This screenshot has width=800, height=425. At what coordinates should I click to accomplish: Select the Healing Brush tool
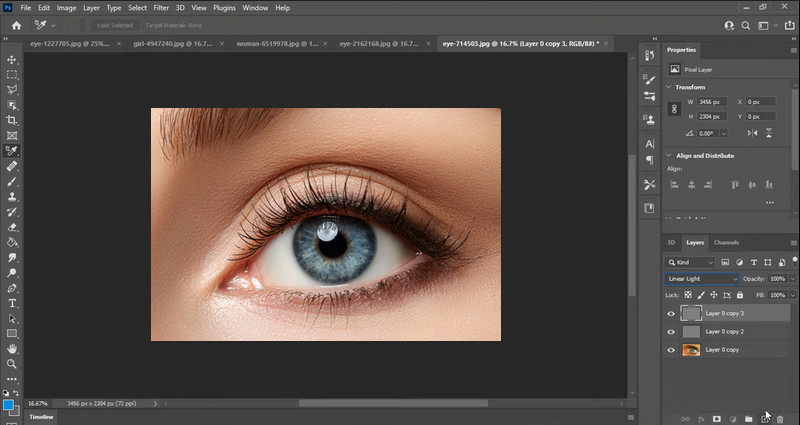point(12,166)
